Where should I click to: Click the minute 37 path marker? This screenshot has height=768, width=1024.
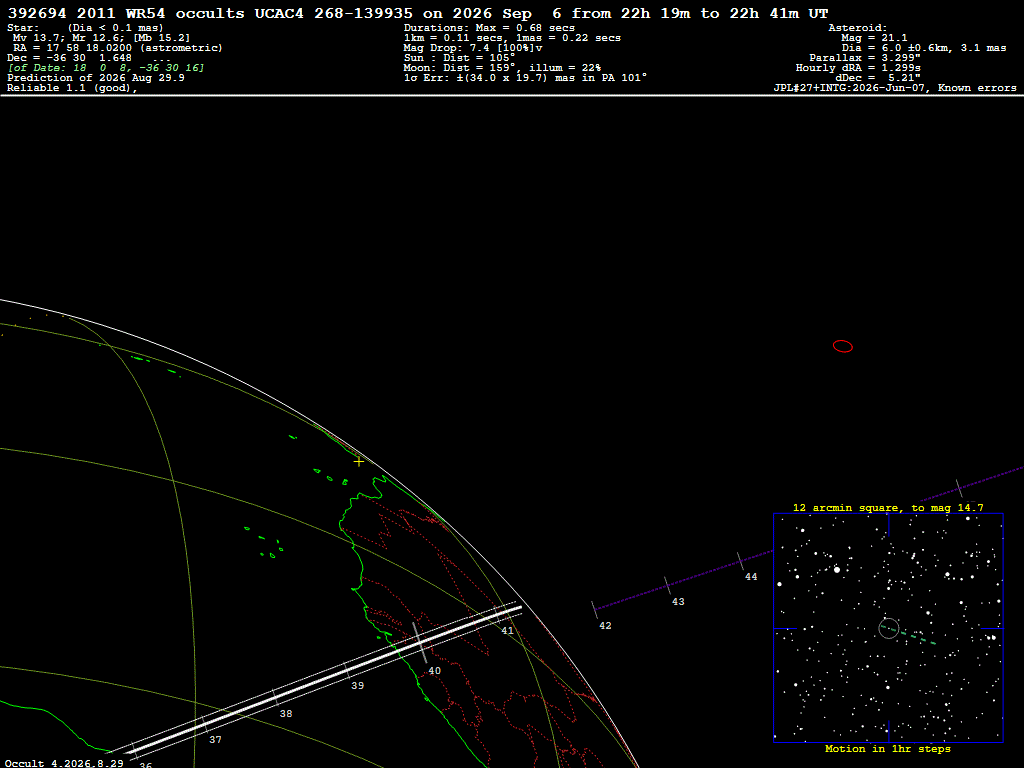[x=216, y=740]
